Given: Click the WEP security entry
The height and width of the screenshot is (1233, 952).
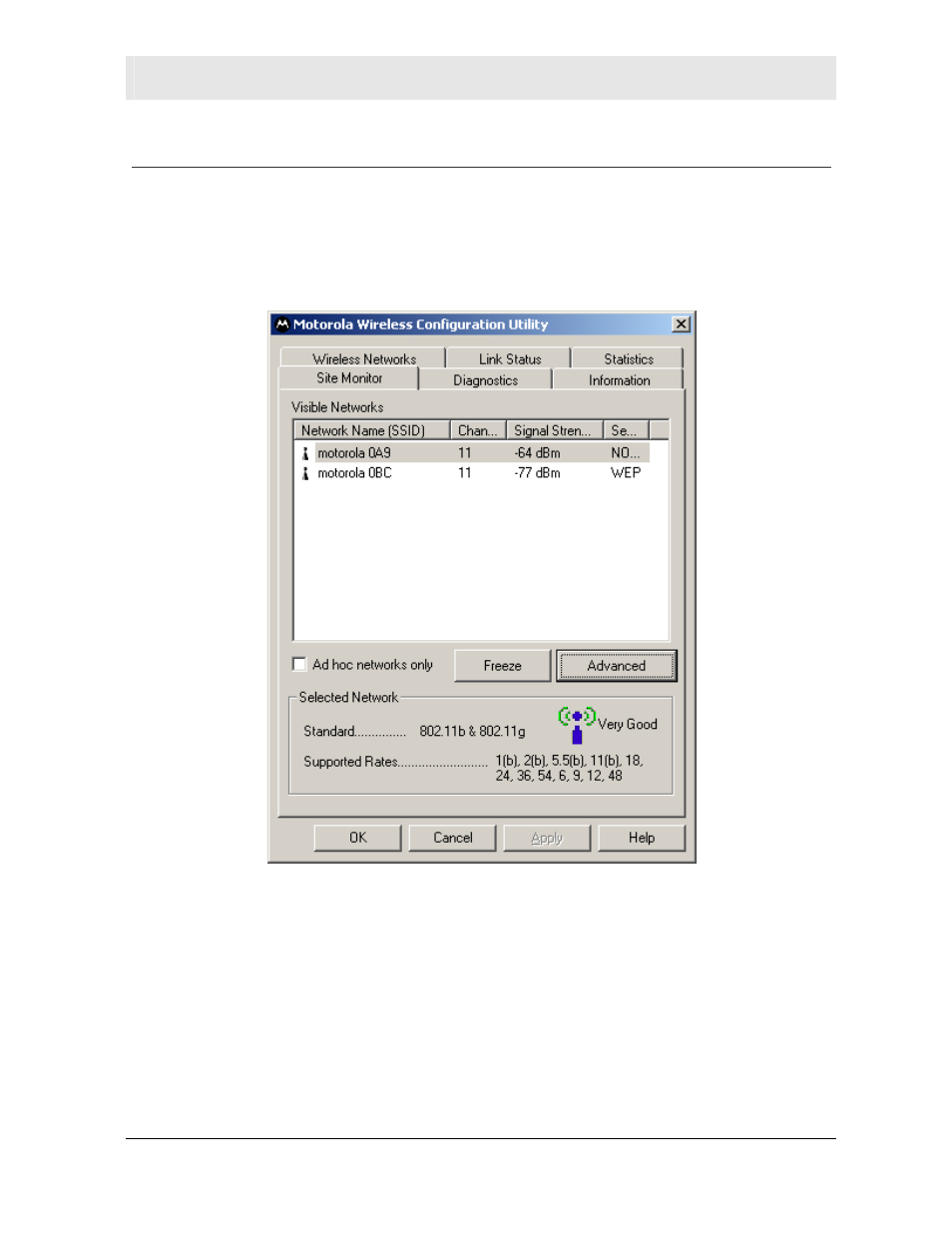Looking at the screenshot, I should (626, 473).
